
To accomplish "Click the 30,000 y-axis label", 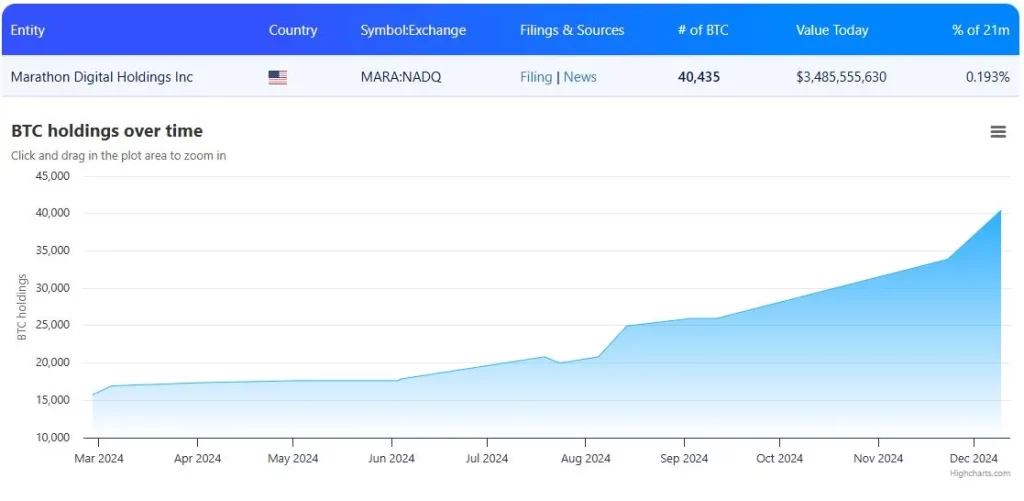I will pos(52,288).
